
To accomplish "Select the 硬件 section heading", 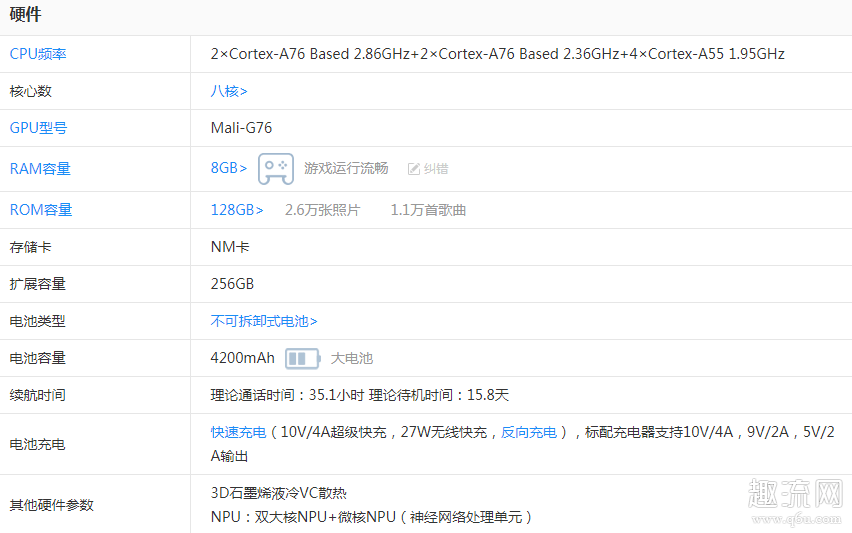I will click(x=25, y=15).
